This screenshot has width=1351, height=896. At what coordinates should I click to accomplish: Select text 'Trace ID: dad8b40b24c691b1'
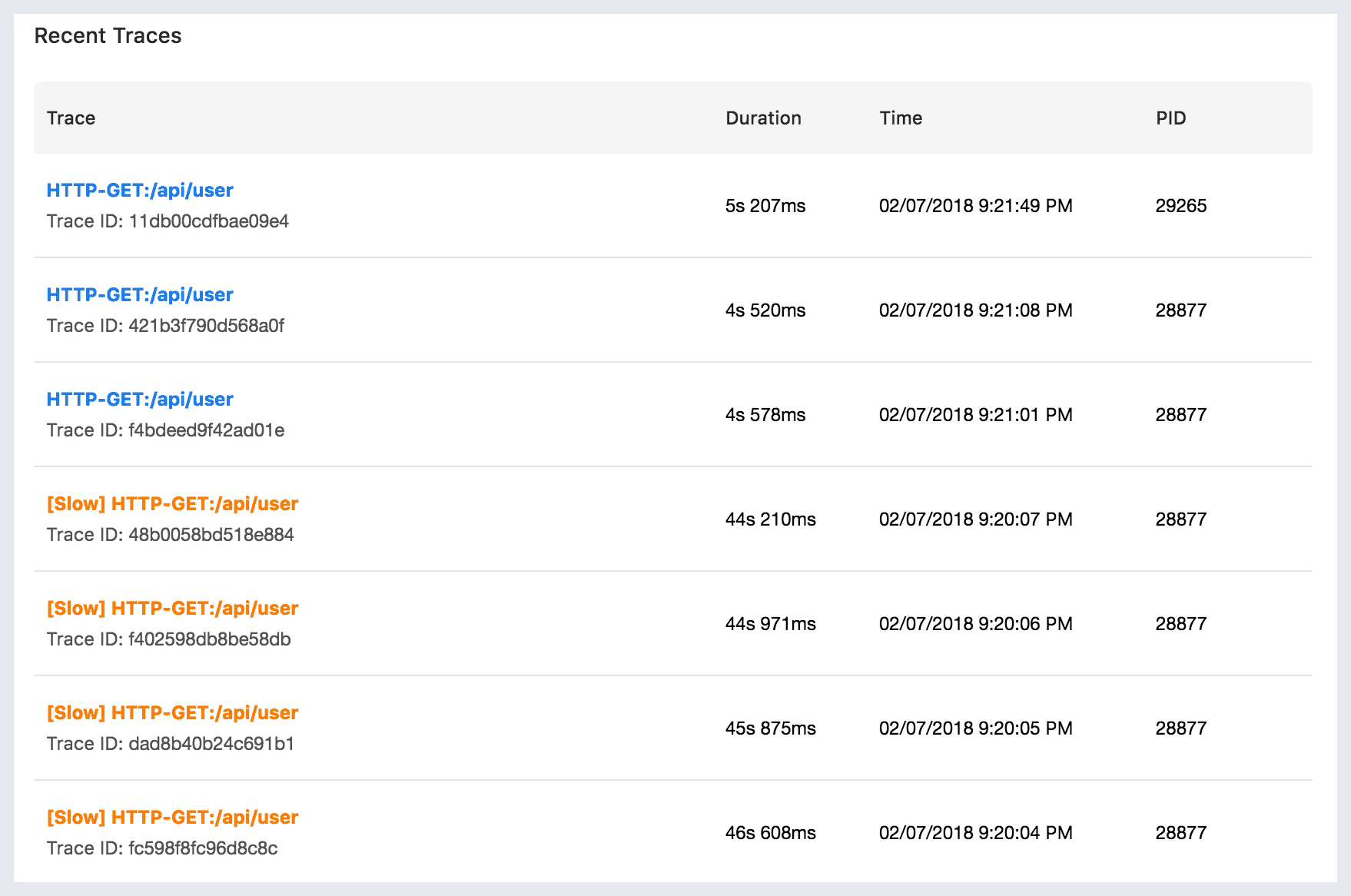[x=171, y=744]
